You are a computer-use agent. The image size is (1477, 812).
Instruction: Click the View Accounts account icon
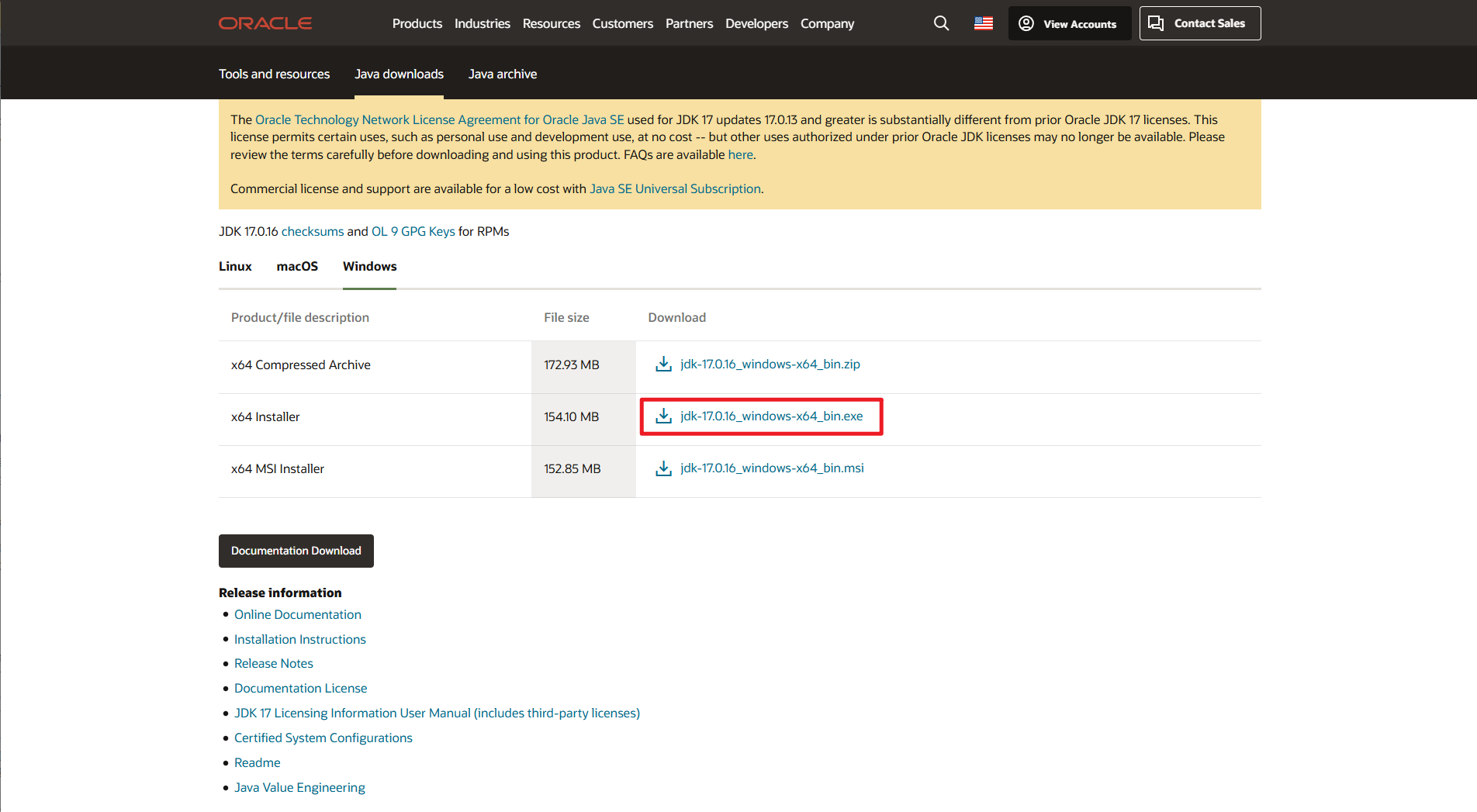pyautogui.click(x=1026, y=23)
